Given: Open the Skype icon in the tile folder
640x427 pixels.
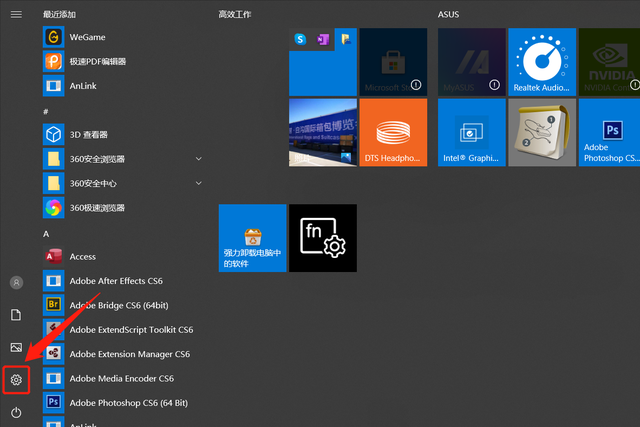Looking at the screenshot, I should [300, 39].
